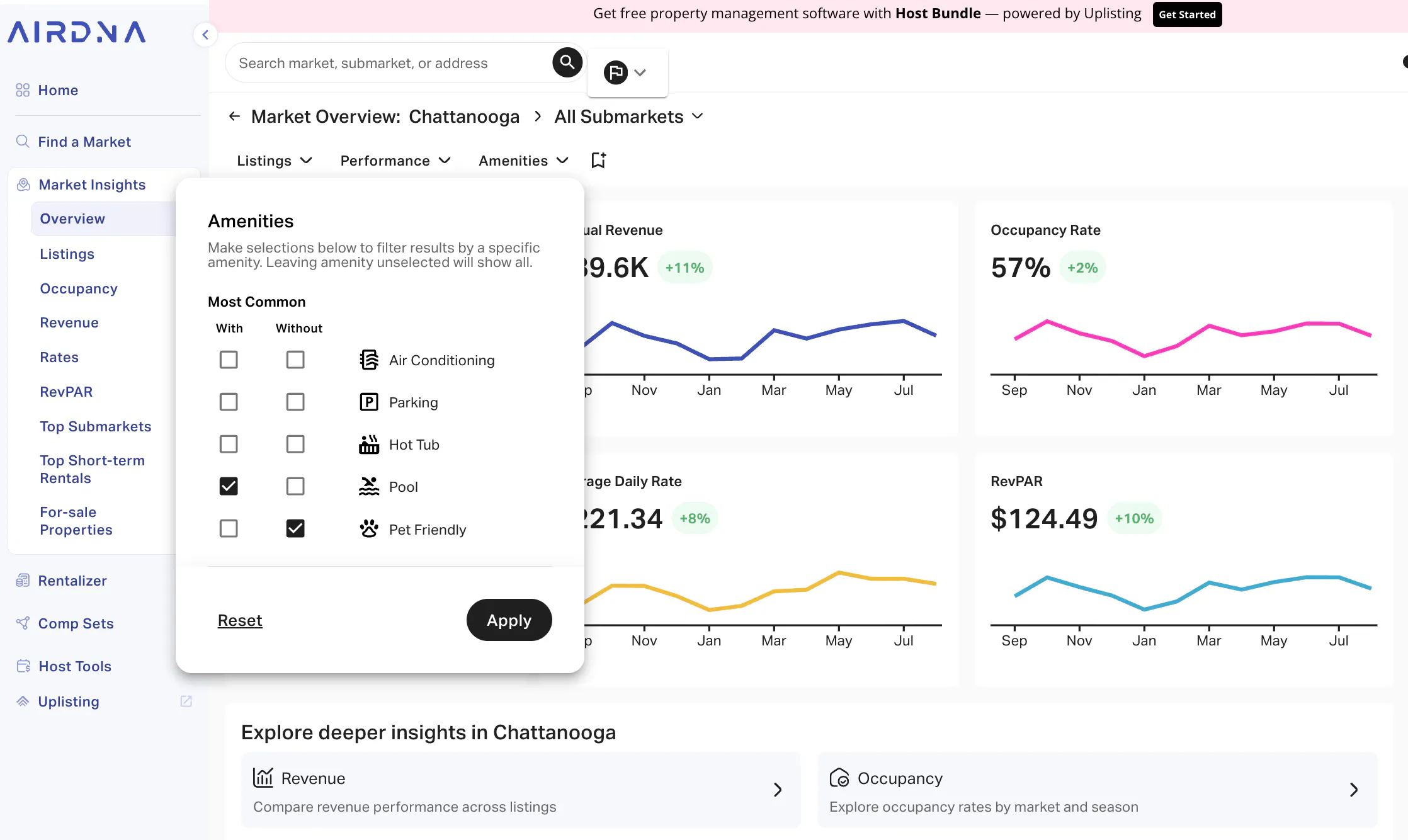Click the Uplisting sidebar icon

pyautogui.click(x=23, y=701)
